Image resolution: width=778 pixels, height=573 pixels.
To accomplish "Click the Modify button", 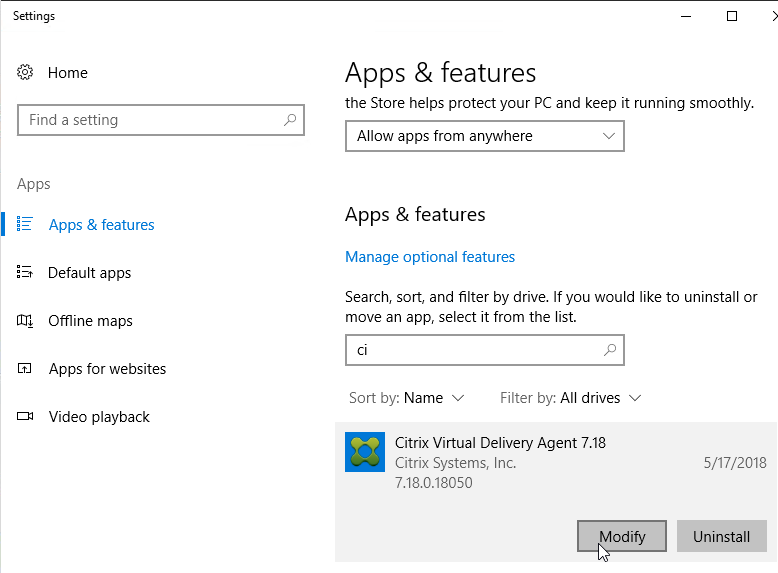I will coord(622,536).
